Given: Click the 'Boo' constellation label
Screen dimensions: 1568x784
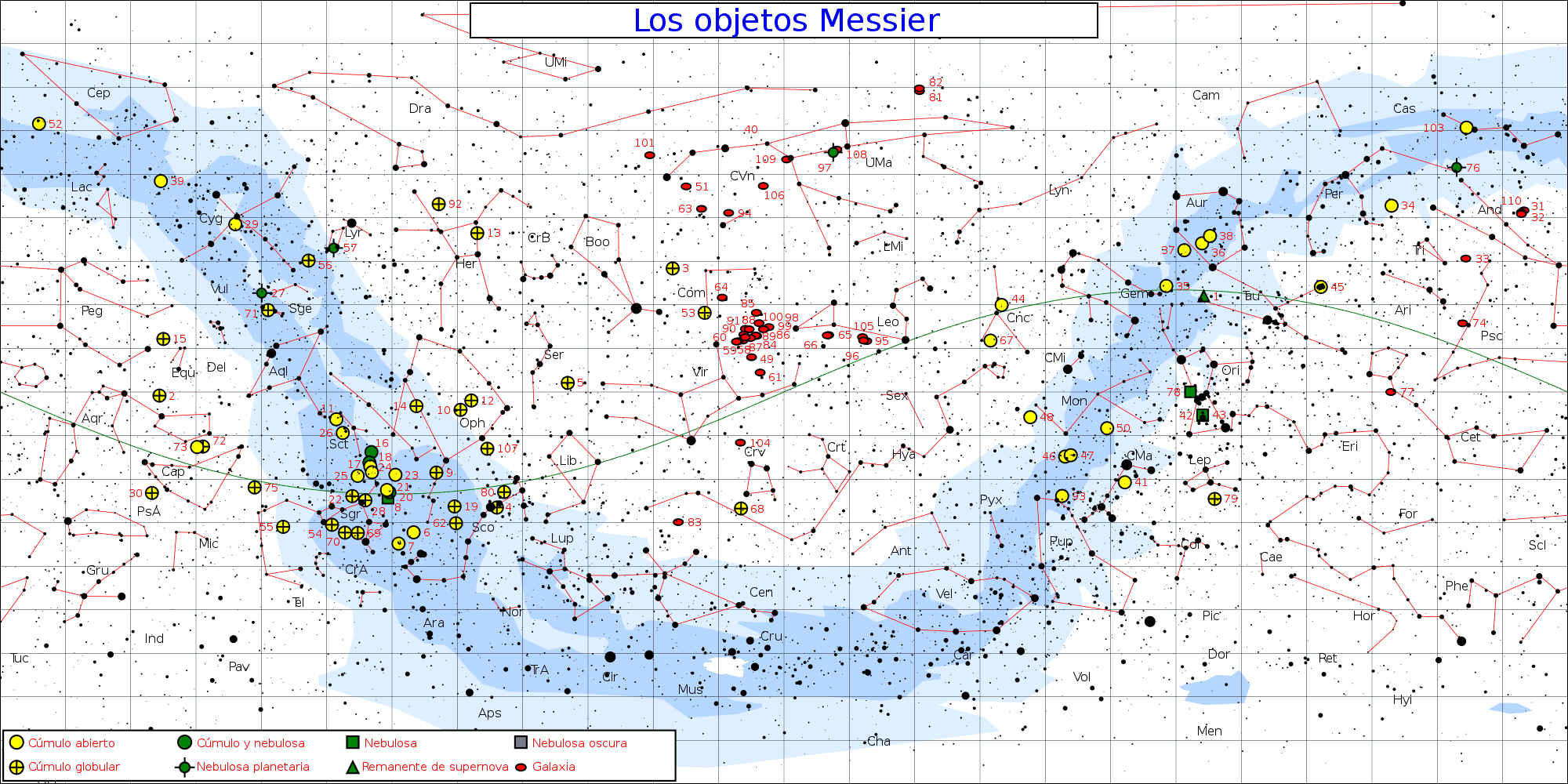Looking at the screenshot, I should (597, 241).
